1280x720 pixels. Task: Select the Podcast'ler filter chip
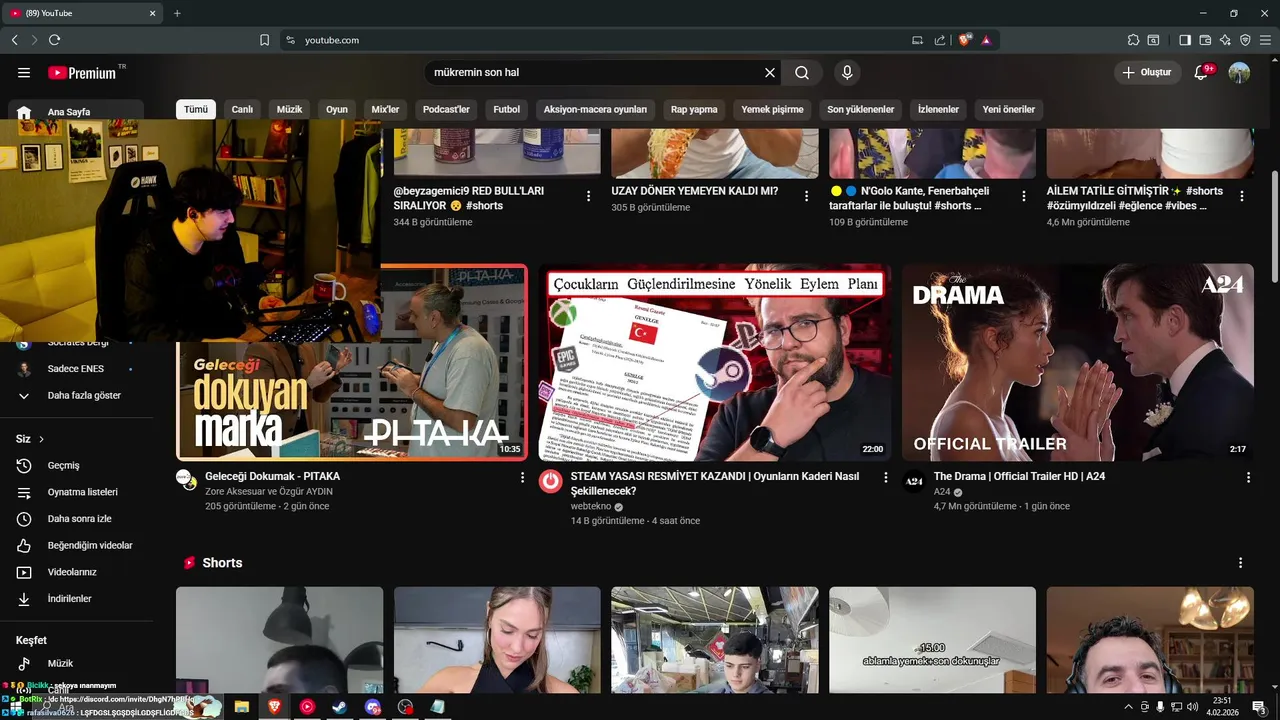click(x=446, y=109)
